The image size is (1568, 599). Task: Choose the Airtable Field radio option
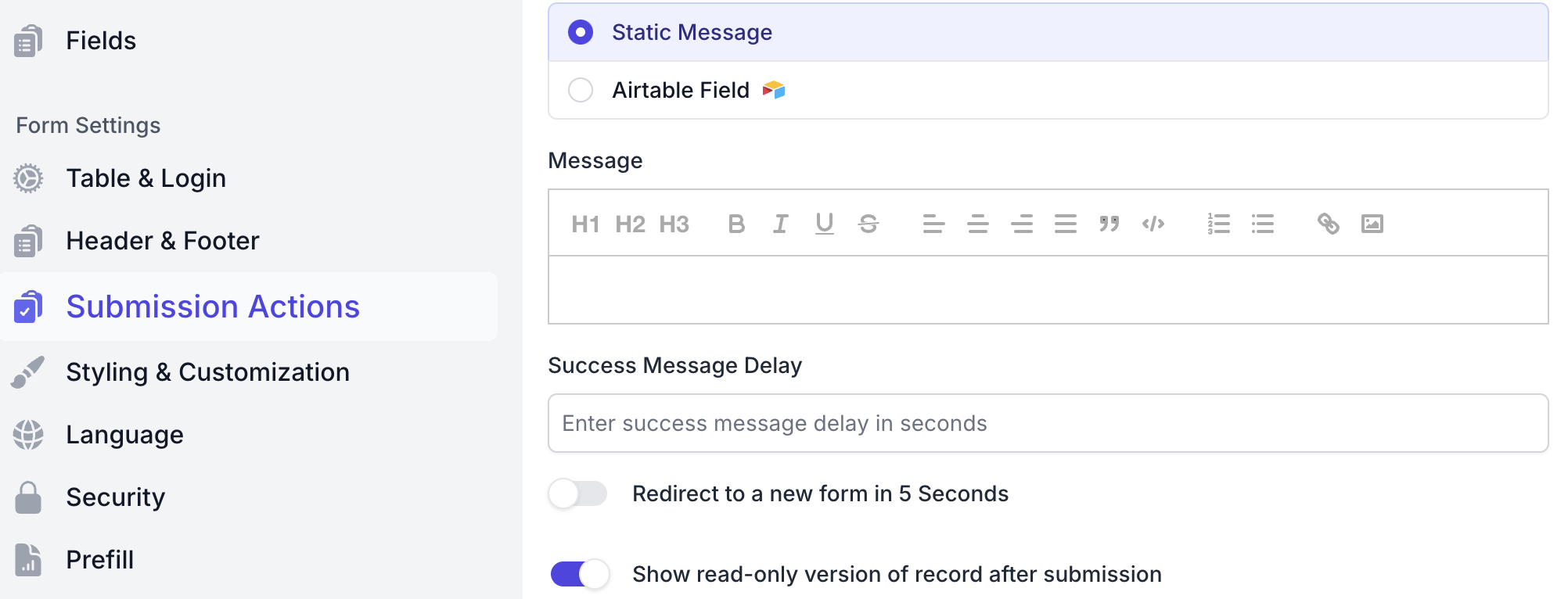pos(581,91)
